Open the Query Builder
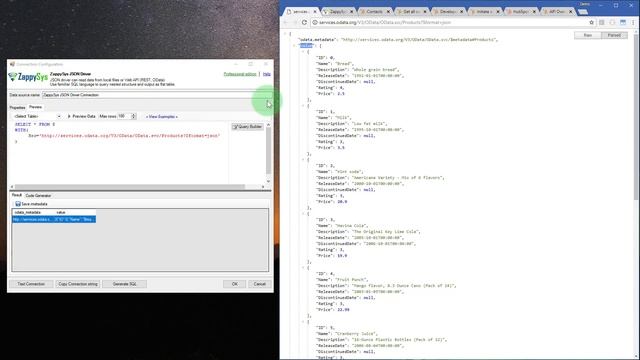The height and width of the screenshot is (360, 640). (x=247, y=127)
